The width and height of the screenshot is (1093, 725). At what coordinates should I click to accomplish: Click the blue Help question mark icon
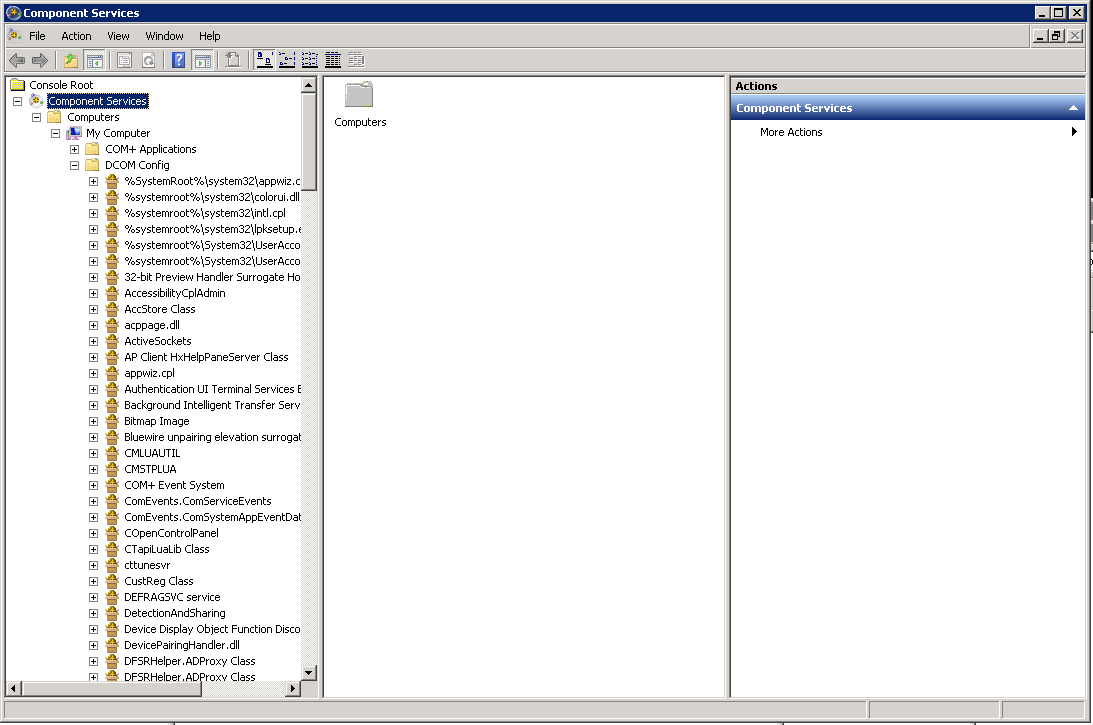click(179, 60)
